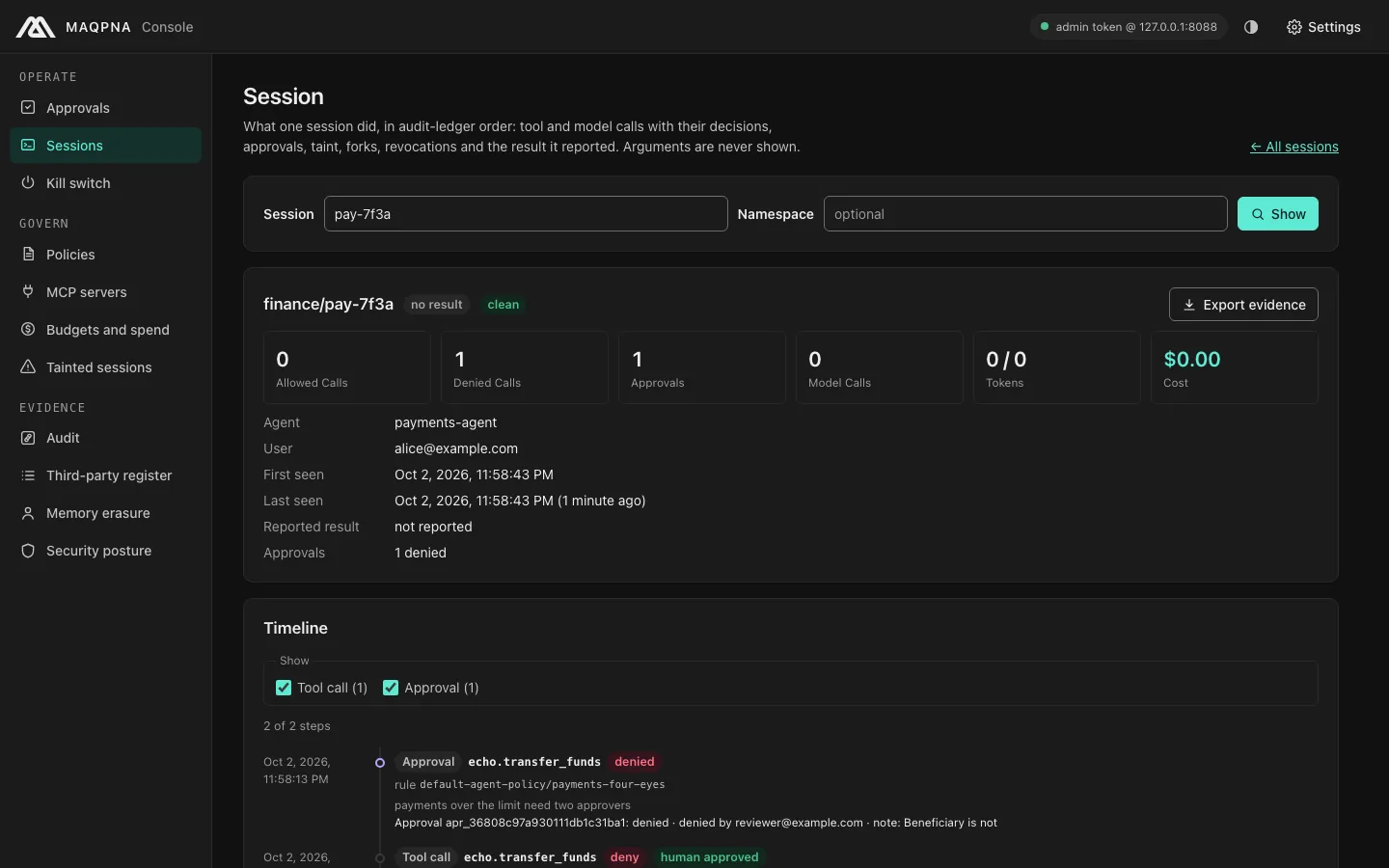Click the Approvals checkbox icon in sidebar
Image resolution: width=1389 pixels, height=868 pixels.
click(28, 107)
